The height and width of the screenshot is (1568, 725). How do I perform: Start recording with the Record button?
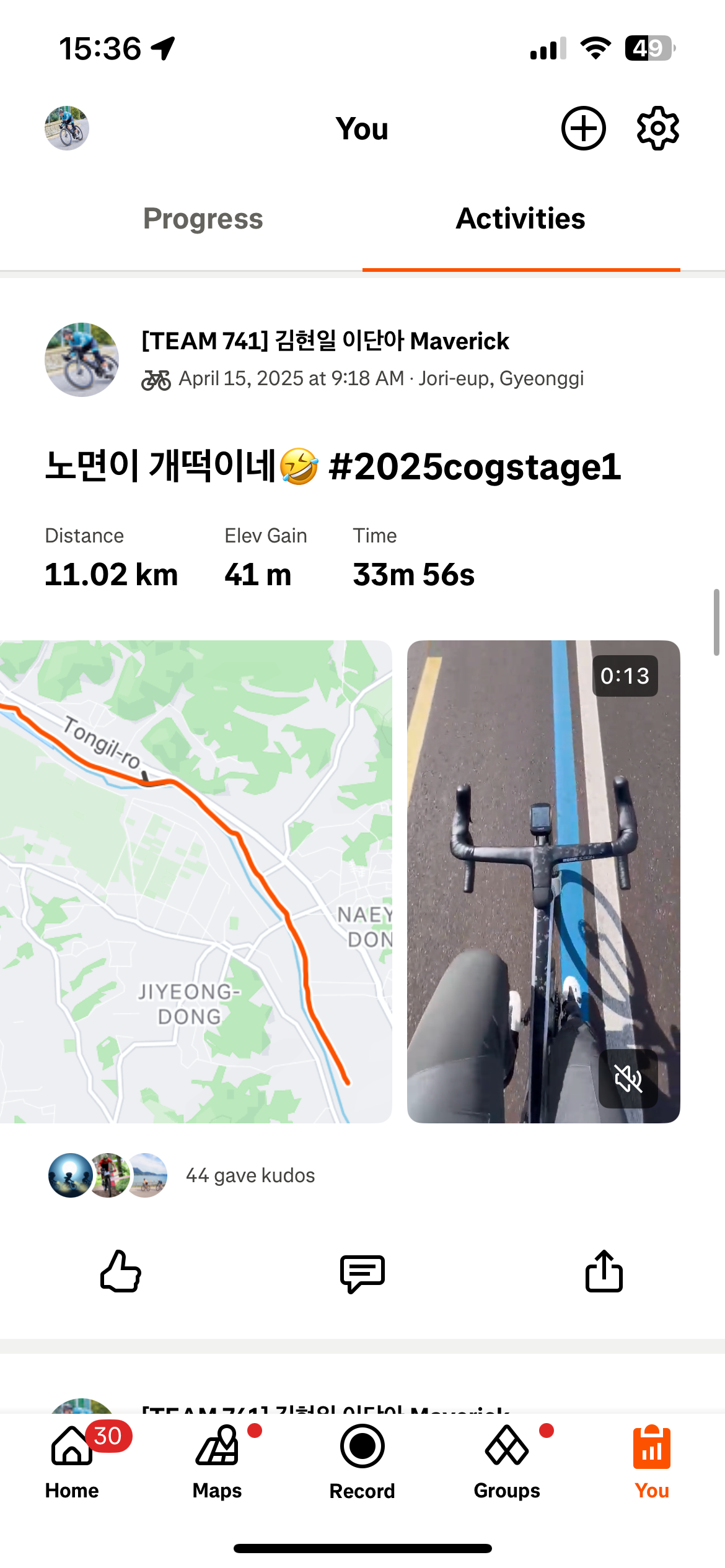pos(362,1462)
